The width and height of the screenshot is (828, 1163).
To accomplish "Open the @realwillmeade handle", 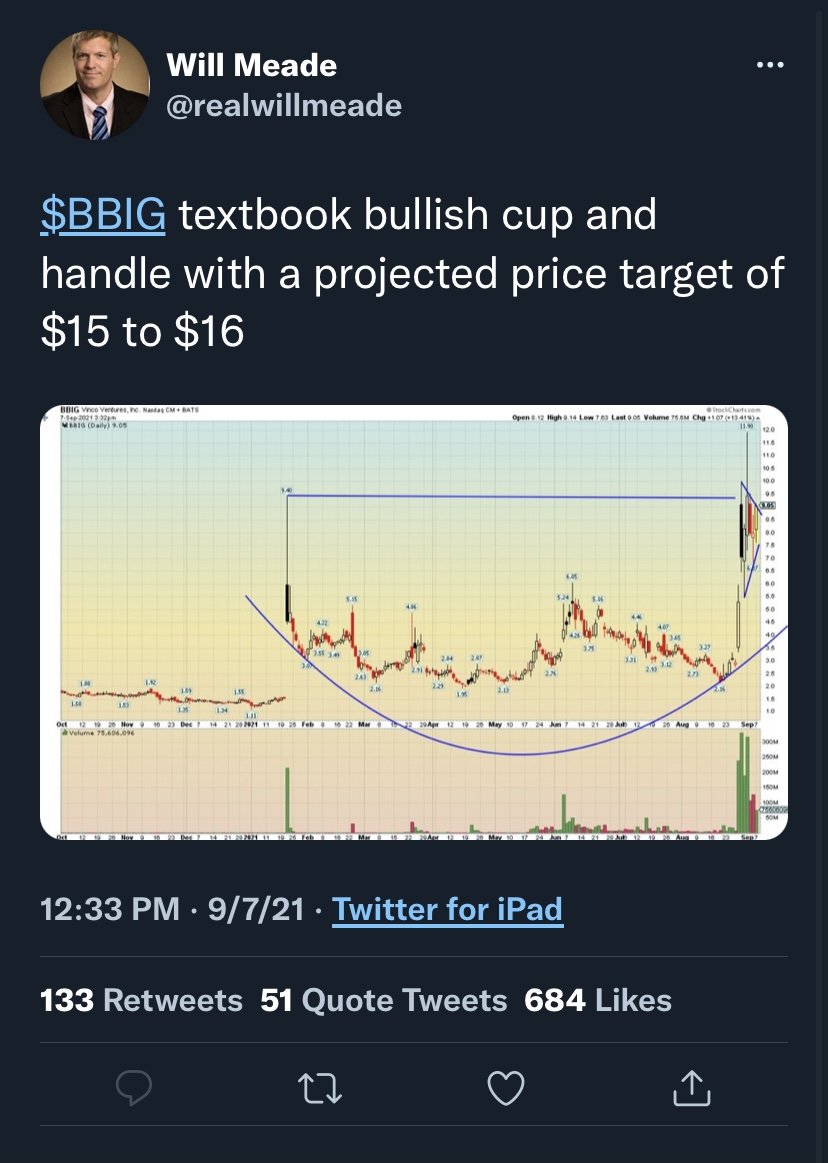I will 284,105.
